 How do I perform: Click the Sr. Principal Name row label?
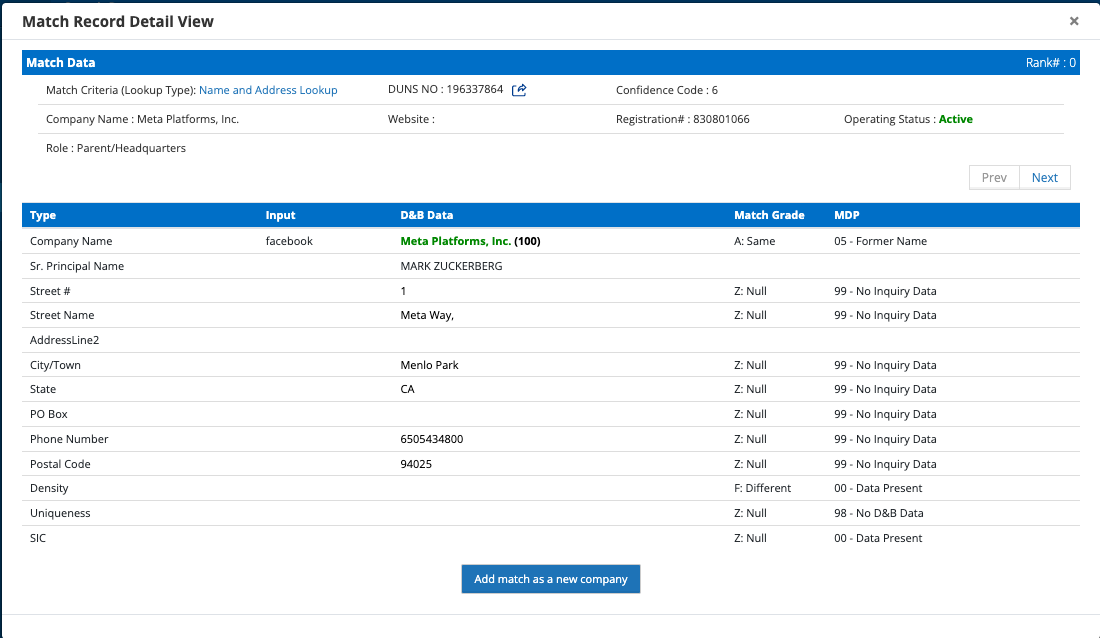tap(77, 266)
